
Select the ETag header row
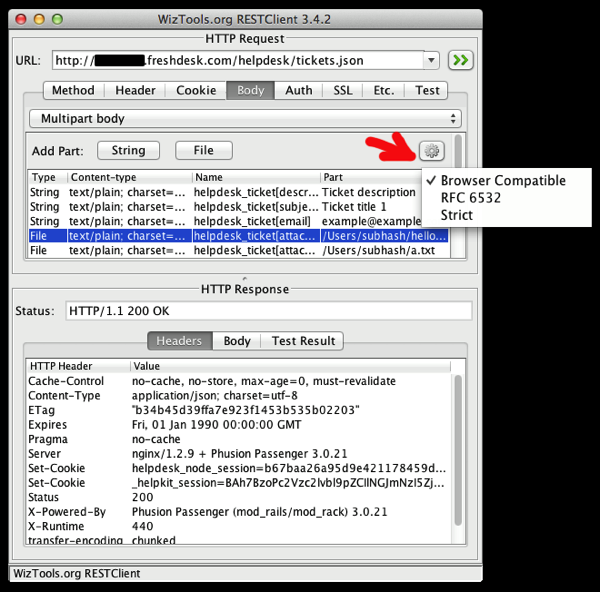click(239, 410)
